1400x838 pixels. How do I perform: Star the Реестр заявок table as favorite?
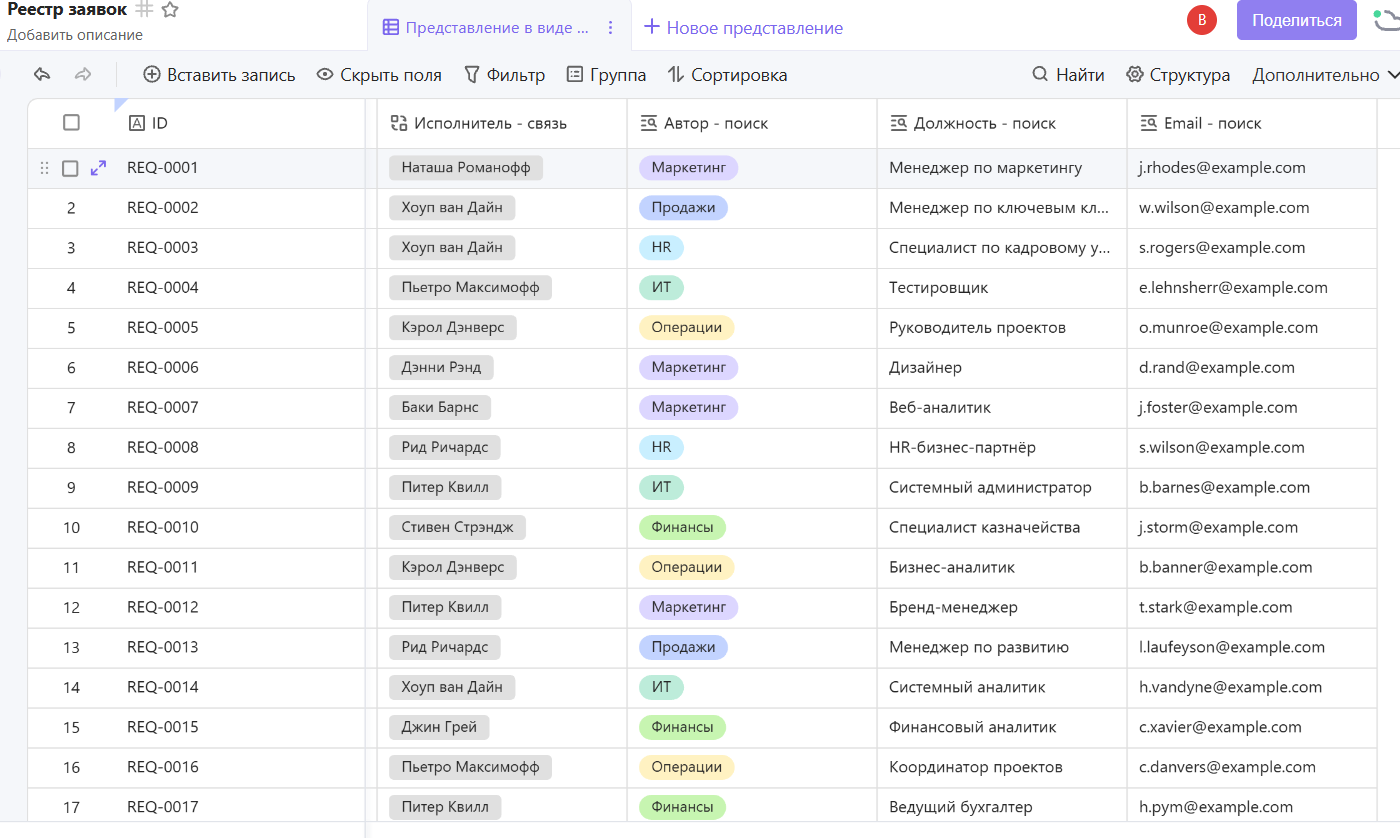point(170,10)
